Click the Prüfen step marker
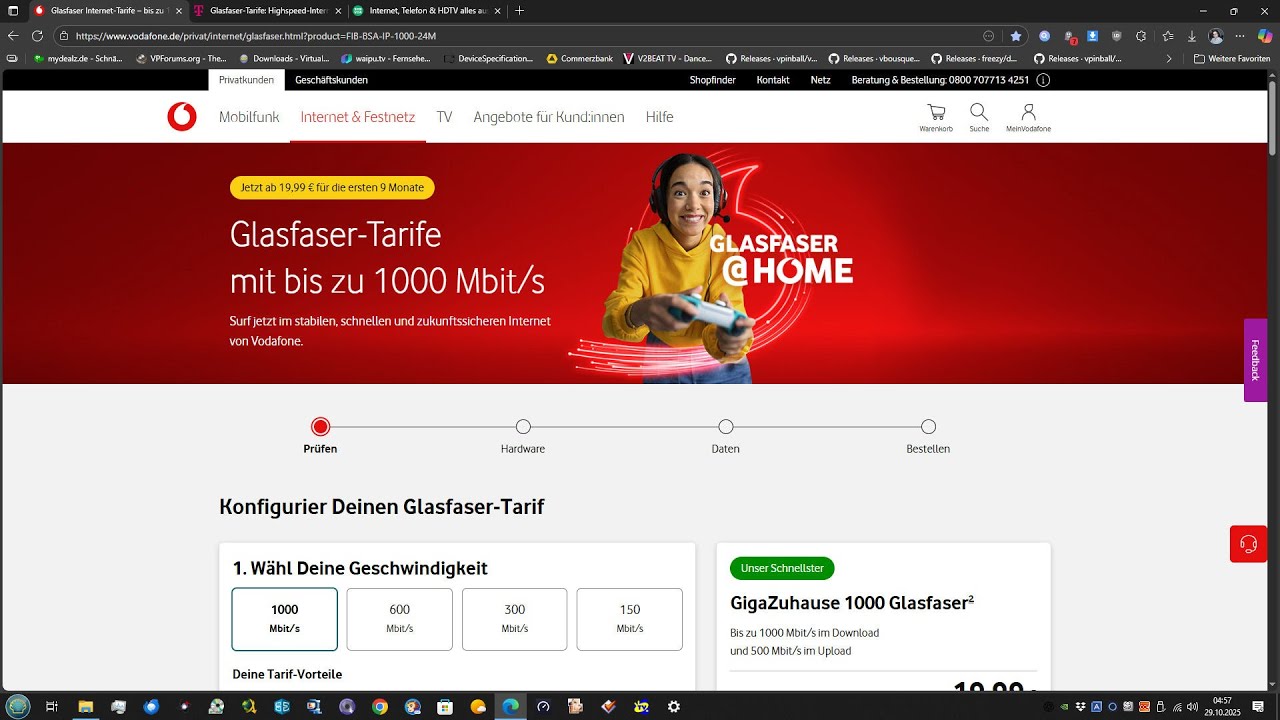The height and width of the screenshot is (720, 1280). coord(320,427)
